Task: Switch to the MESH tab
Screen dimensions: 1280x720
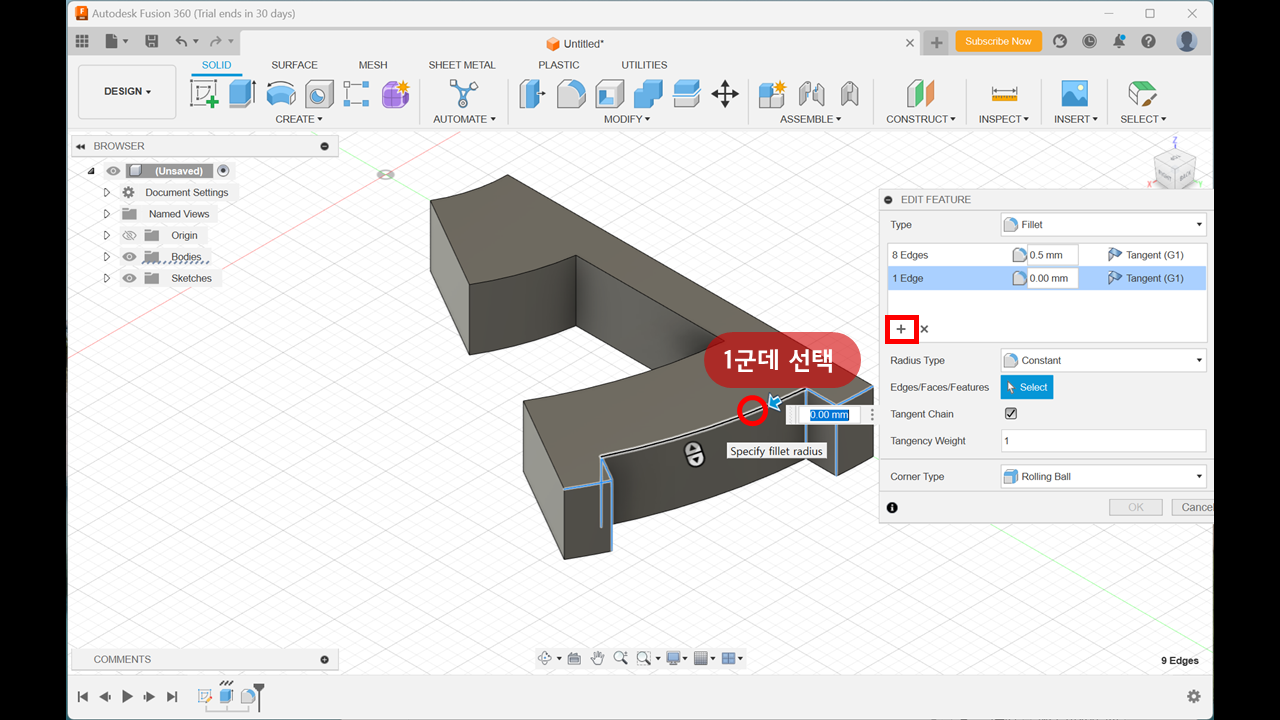Action: pos(373,65)
